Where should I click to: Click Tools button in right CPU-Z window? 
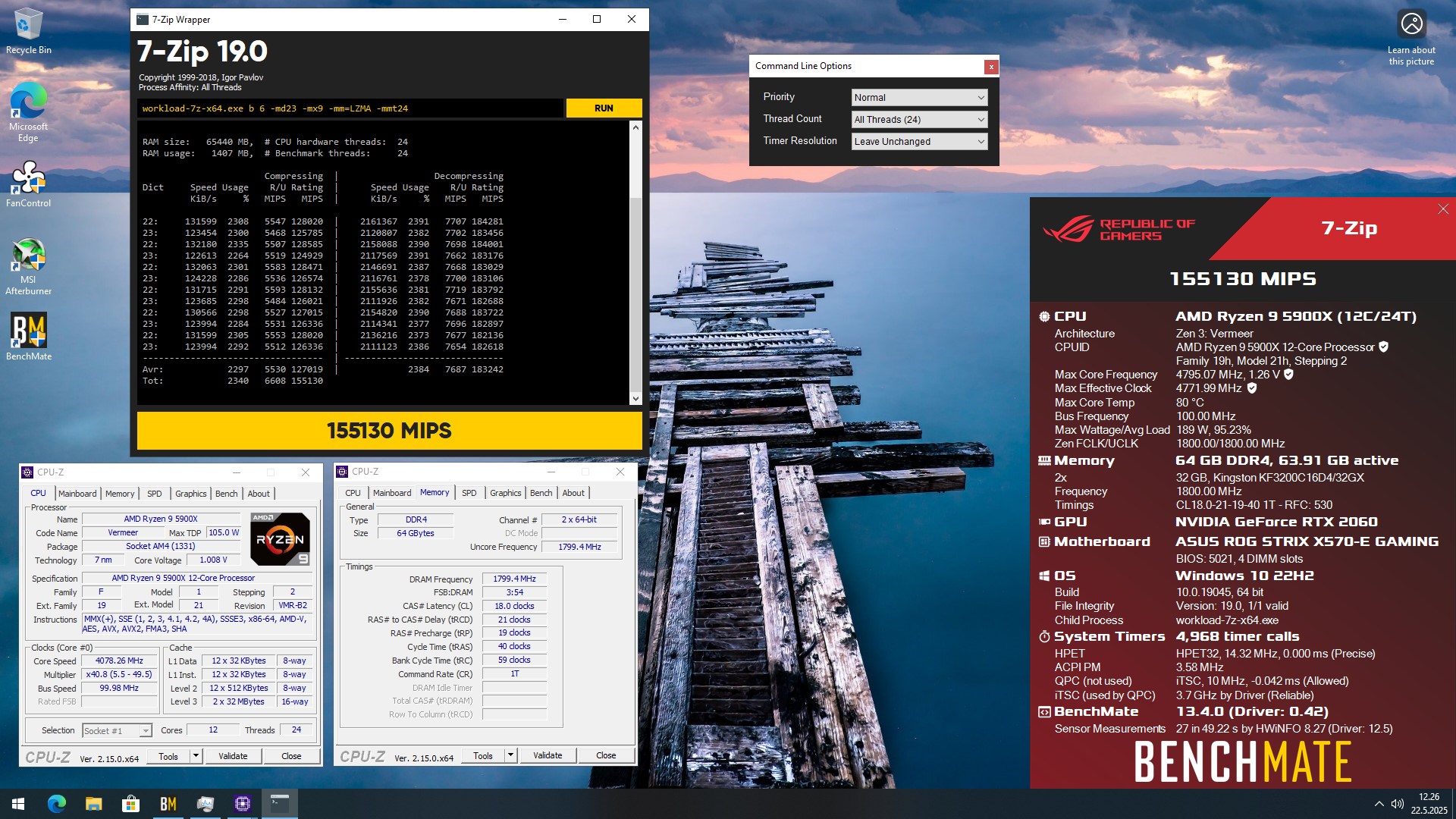(x=483, y=755)
